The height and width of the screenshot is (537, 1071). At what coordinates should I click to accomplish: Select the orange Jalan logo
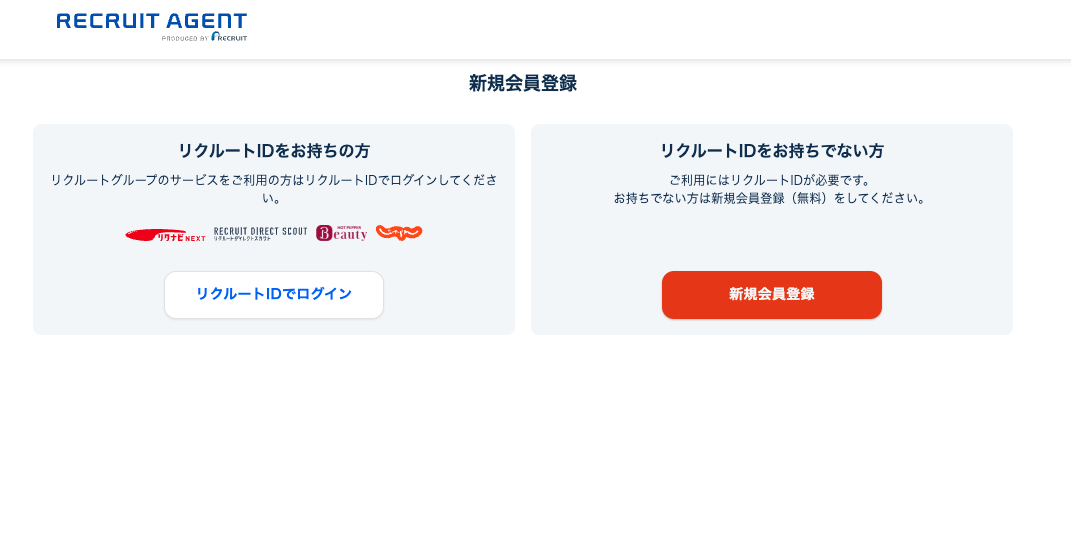399,233
